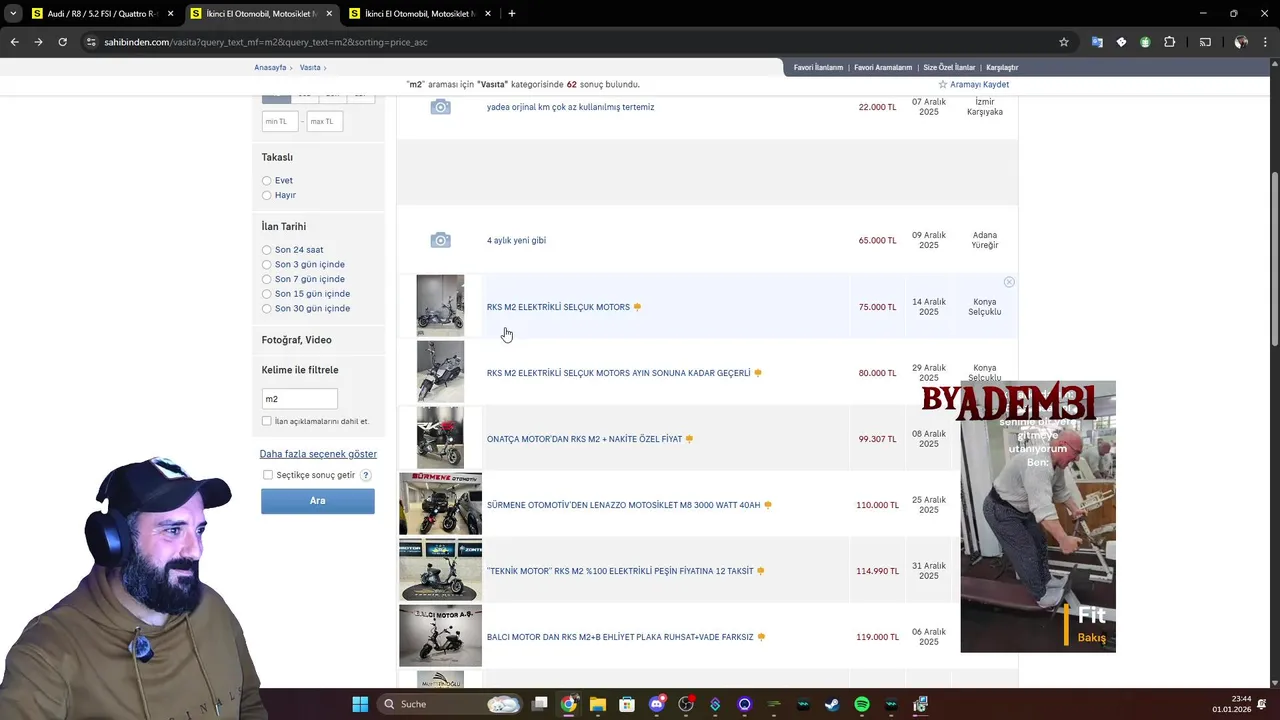Open help icon beside Seçtikçe sonuç getir

(x=366, y=475)
